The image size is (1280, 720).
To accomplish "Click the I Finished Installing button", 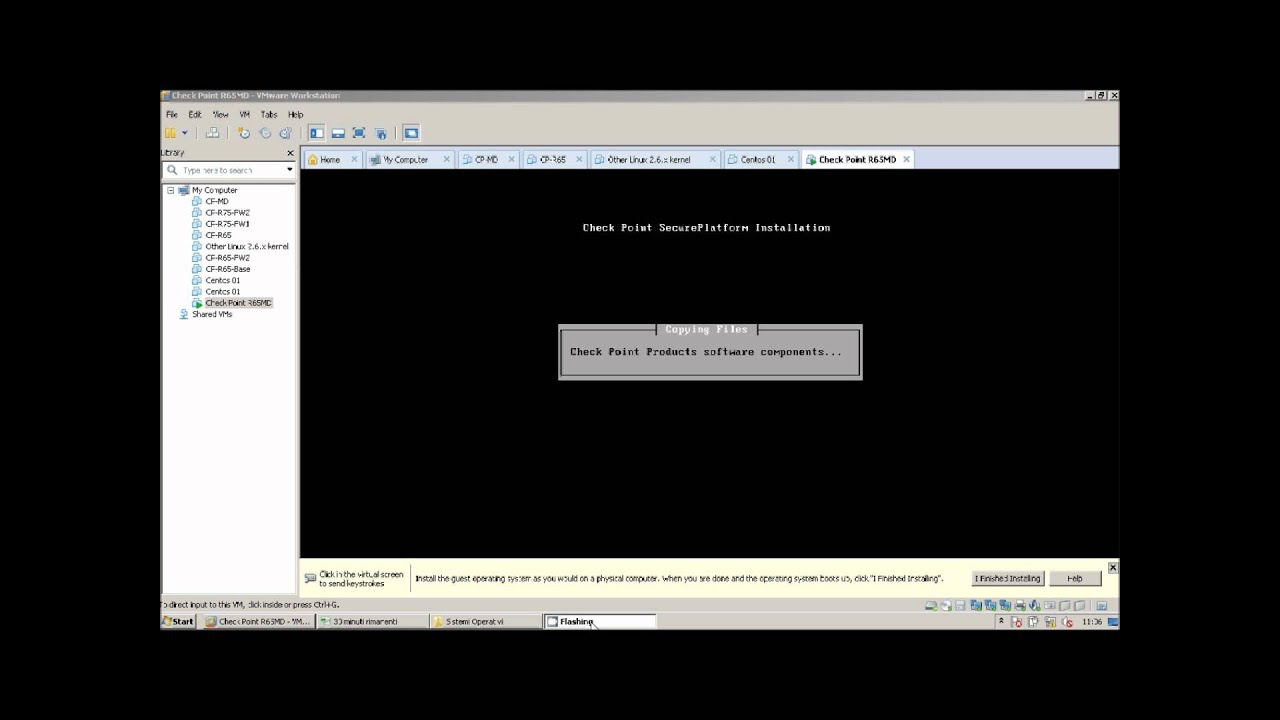I will (1008, 578).
